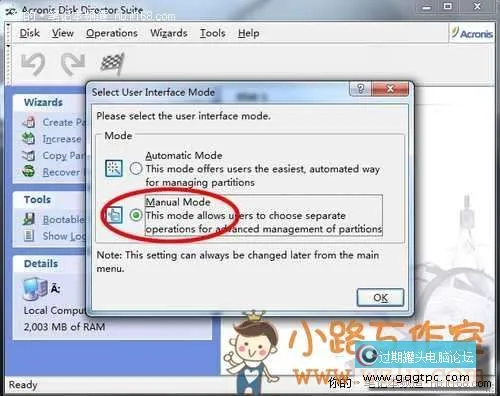Viewport: 500px width, 396px height.
Task: Open the Disk menu
Action: pyautogui.click(x=30, y=33)
